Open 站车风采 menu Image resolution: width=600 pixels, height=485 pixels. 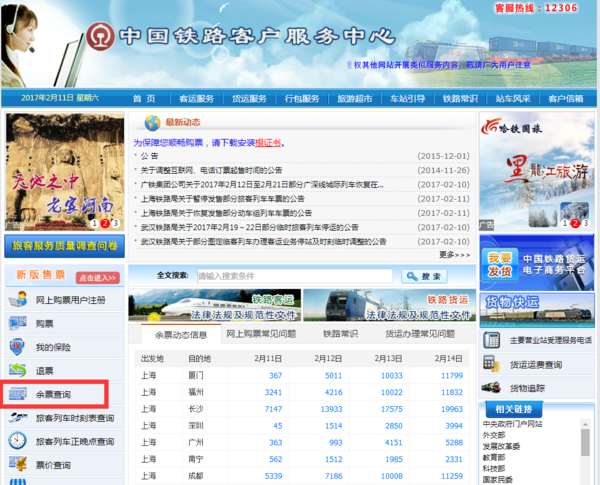coord(513,98)
